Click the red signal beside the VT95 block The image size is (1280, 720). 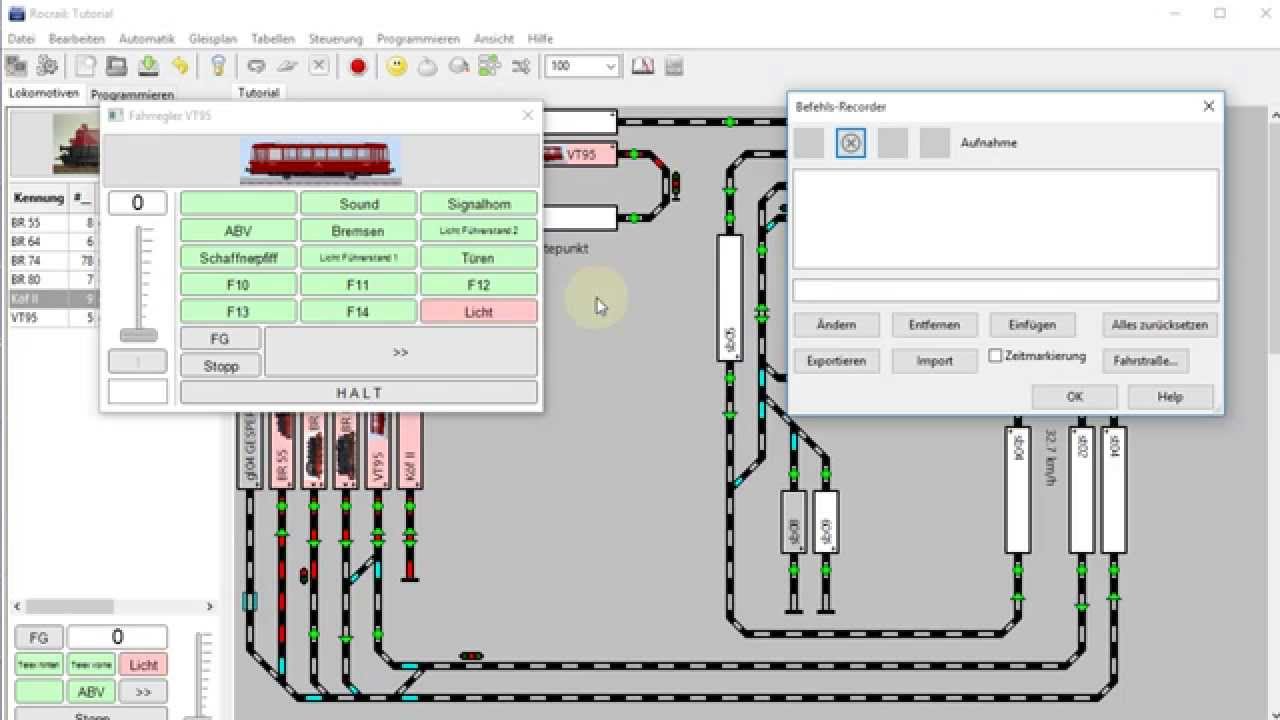point(676,183)
